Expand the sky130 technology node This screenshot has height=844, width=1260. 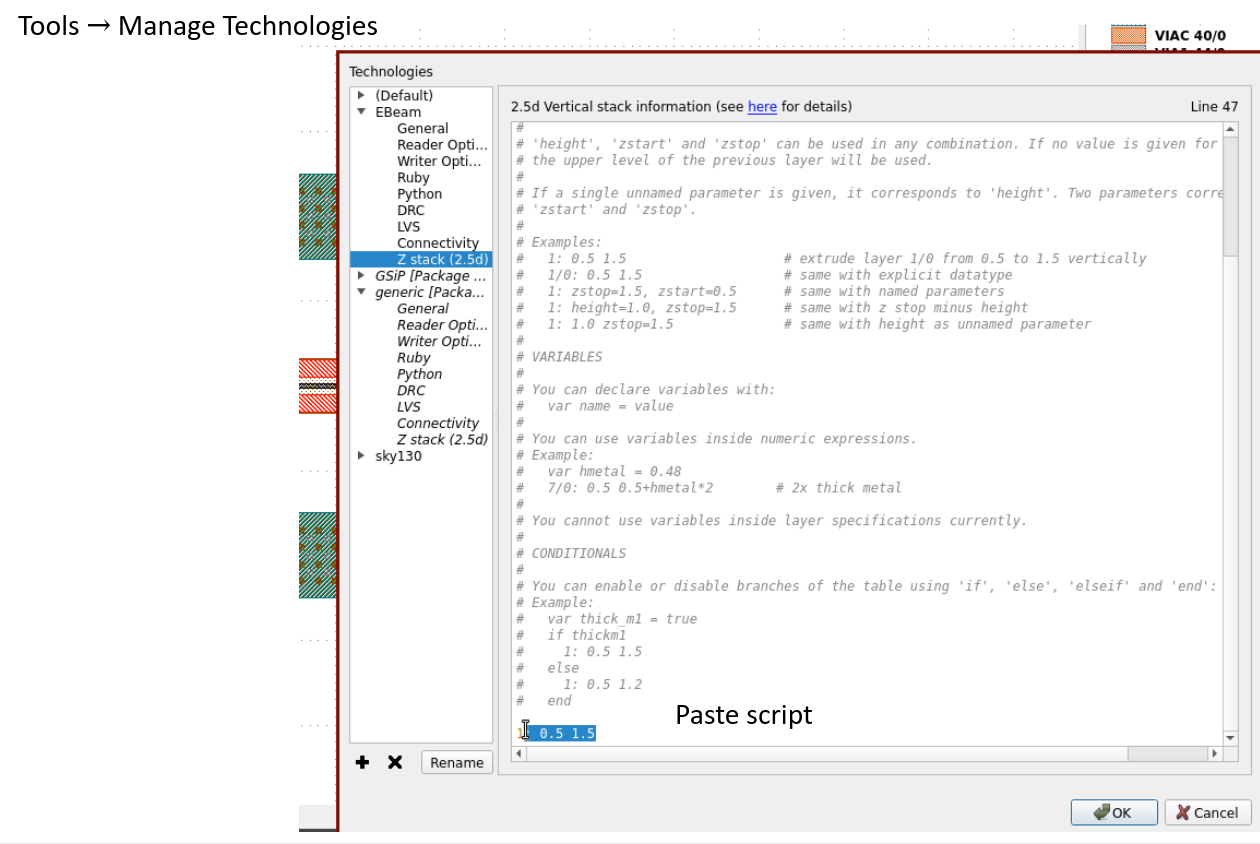pos(361,456)
